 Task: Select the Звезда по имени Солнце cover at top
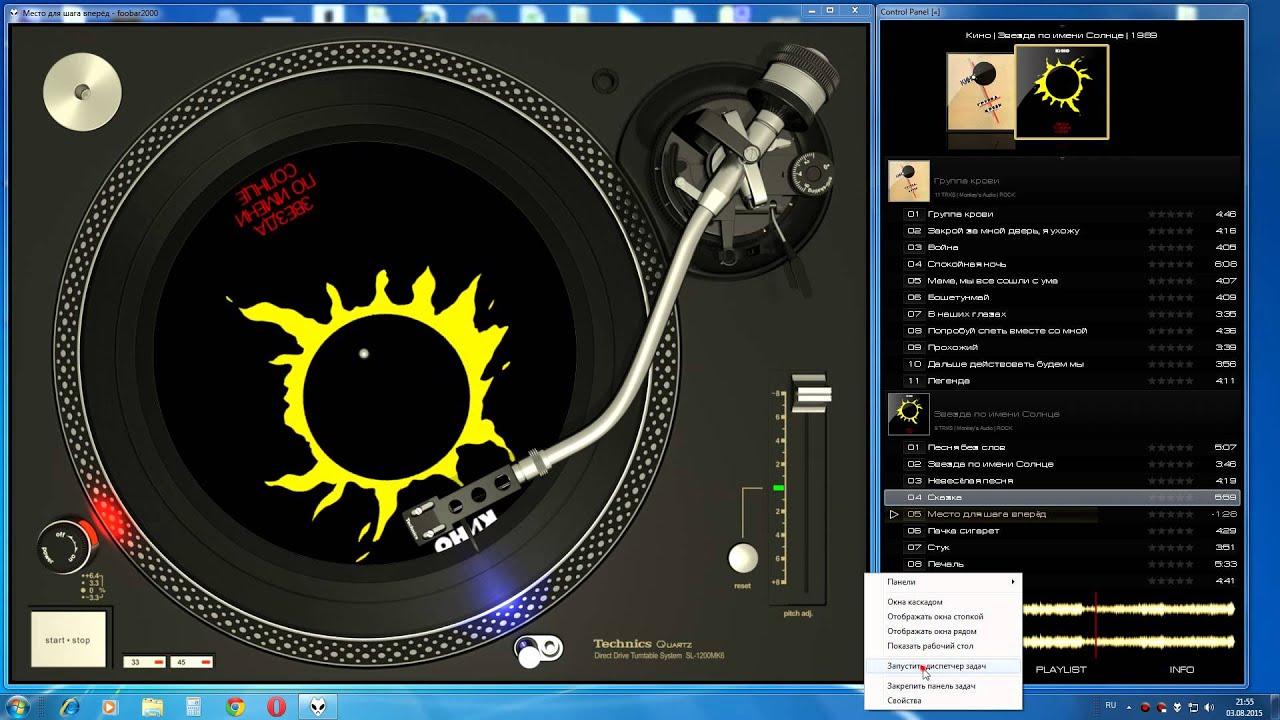tap(1061, 92)
